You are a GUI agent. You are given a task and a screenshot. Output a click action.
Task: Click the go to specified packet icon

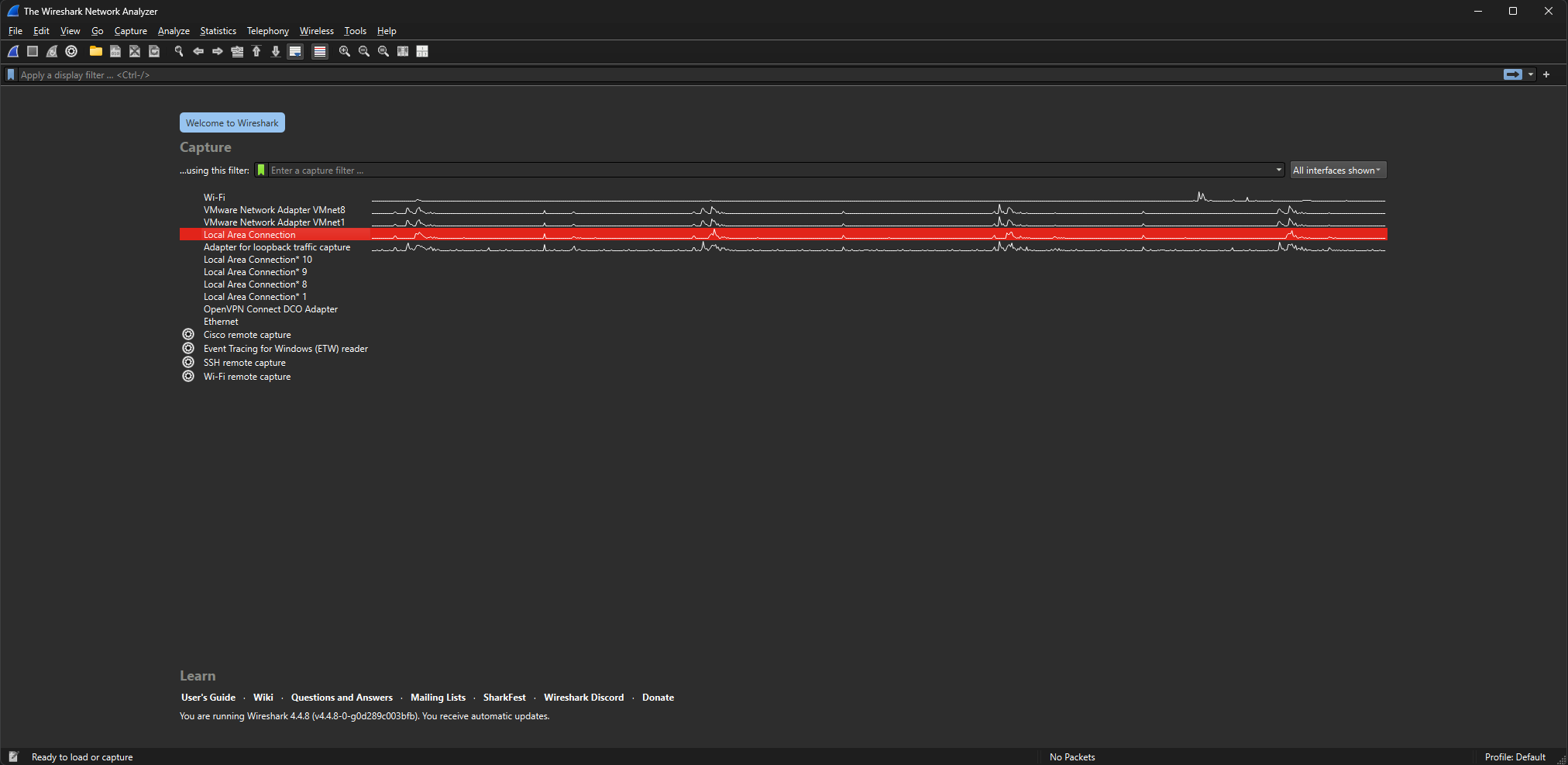237,51
